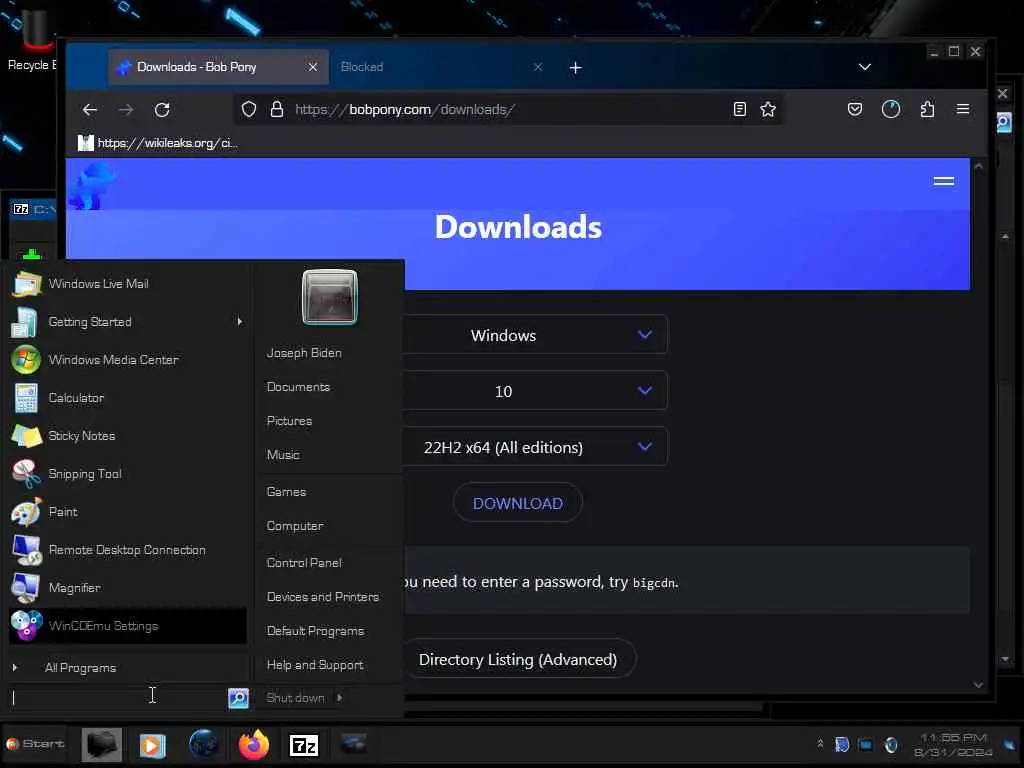Screen dimensions: 1024x768
Task: Open the Pocket save icon
Action: (x=855, y=109)
